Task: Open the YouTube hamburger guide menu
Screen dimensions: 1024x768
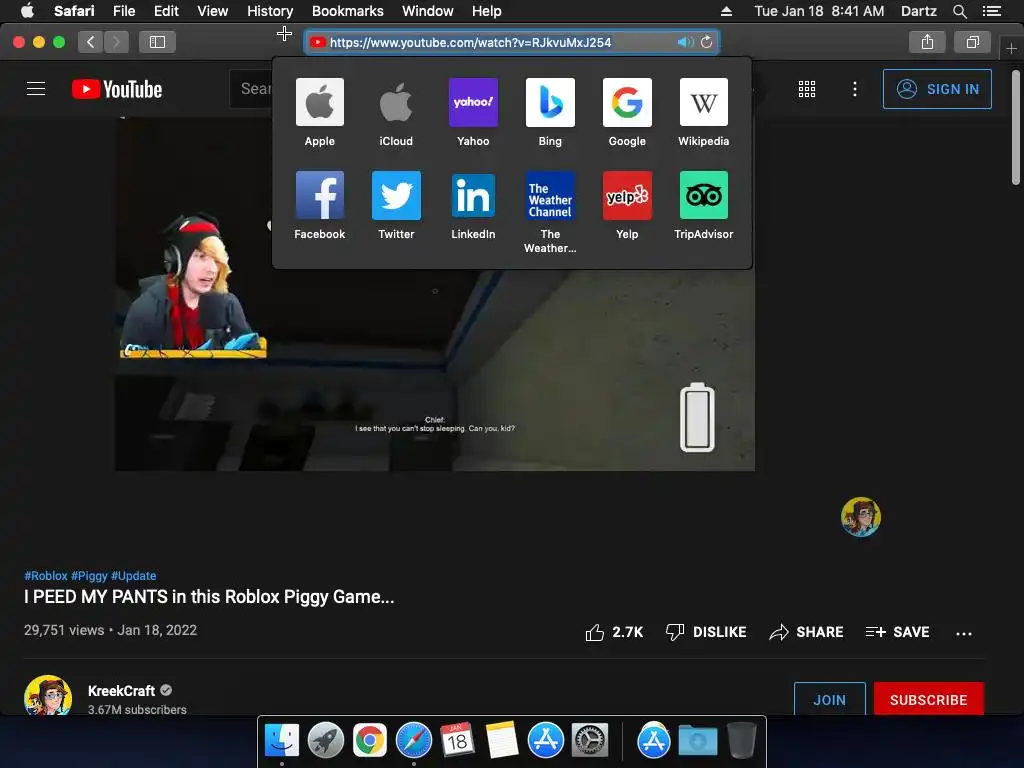Action: coord(36,89)
